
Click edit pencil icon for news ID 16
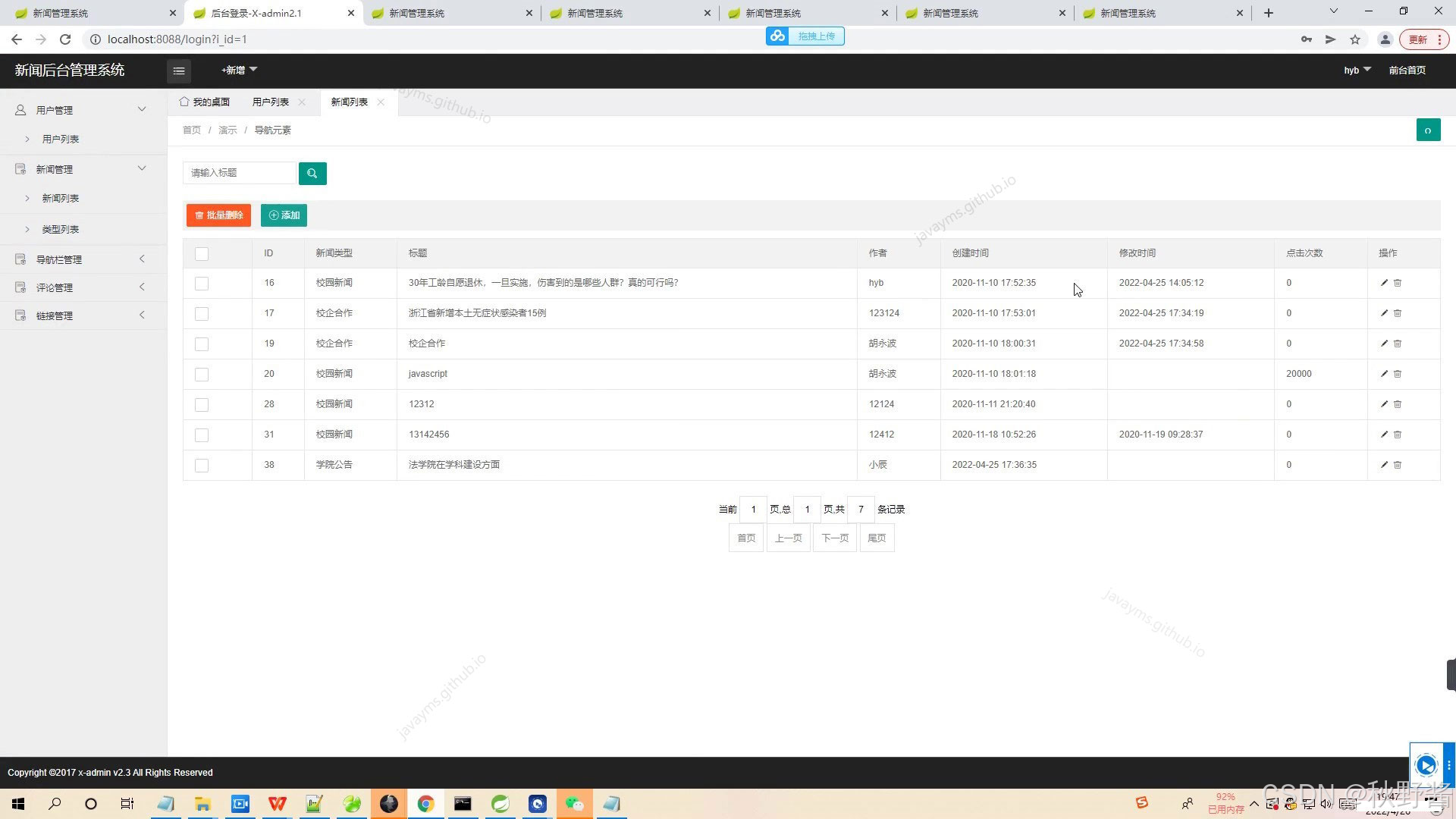[1384, 283]
